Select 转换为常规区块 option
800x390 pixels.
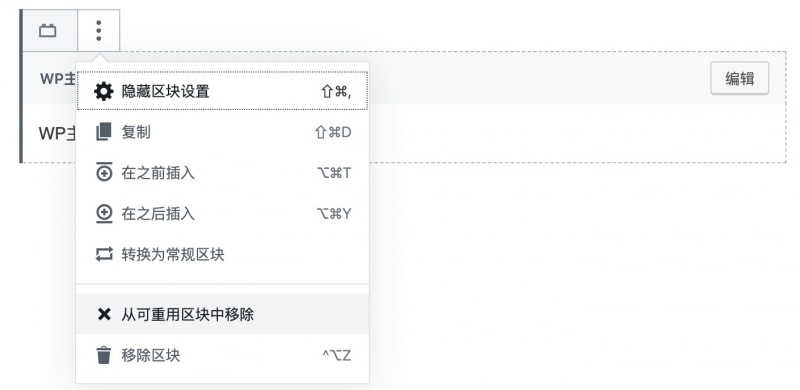(x=222, y=254)
